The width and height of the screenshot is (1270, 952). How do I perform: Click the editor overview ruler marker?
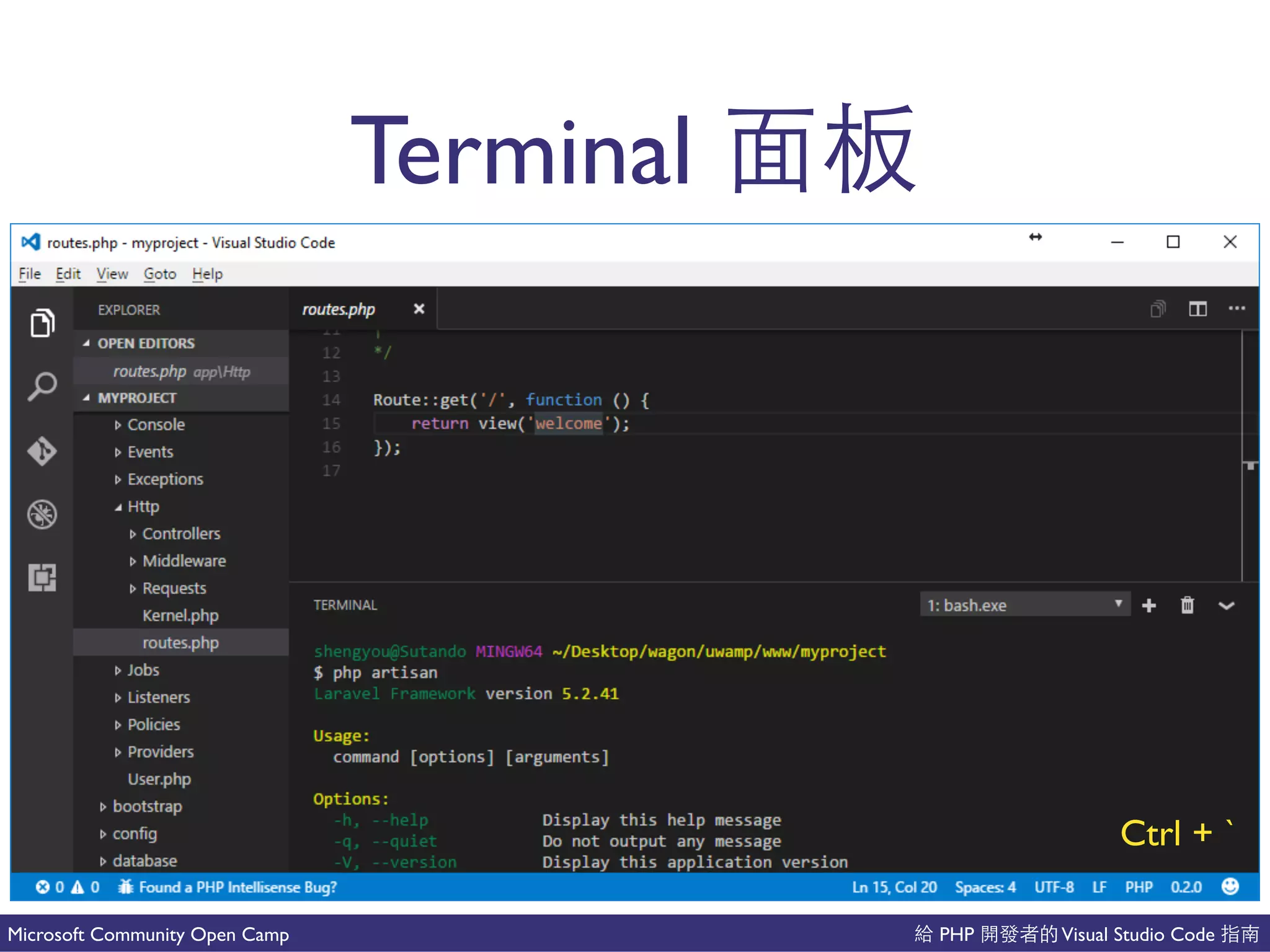(x=1251, y=465)
